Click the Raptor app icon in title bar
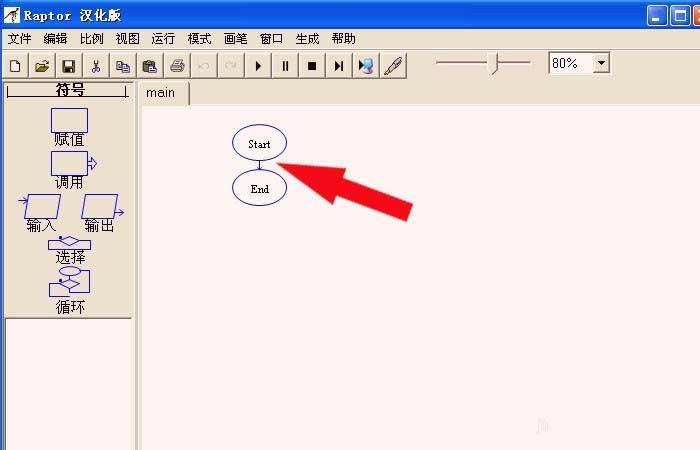The image size is (700, 450). tap(12, 15)
